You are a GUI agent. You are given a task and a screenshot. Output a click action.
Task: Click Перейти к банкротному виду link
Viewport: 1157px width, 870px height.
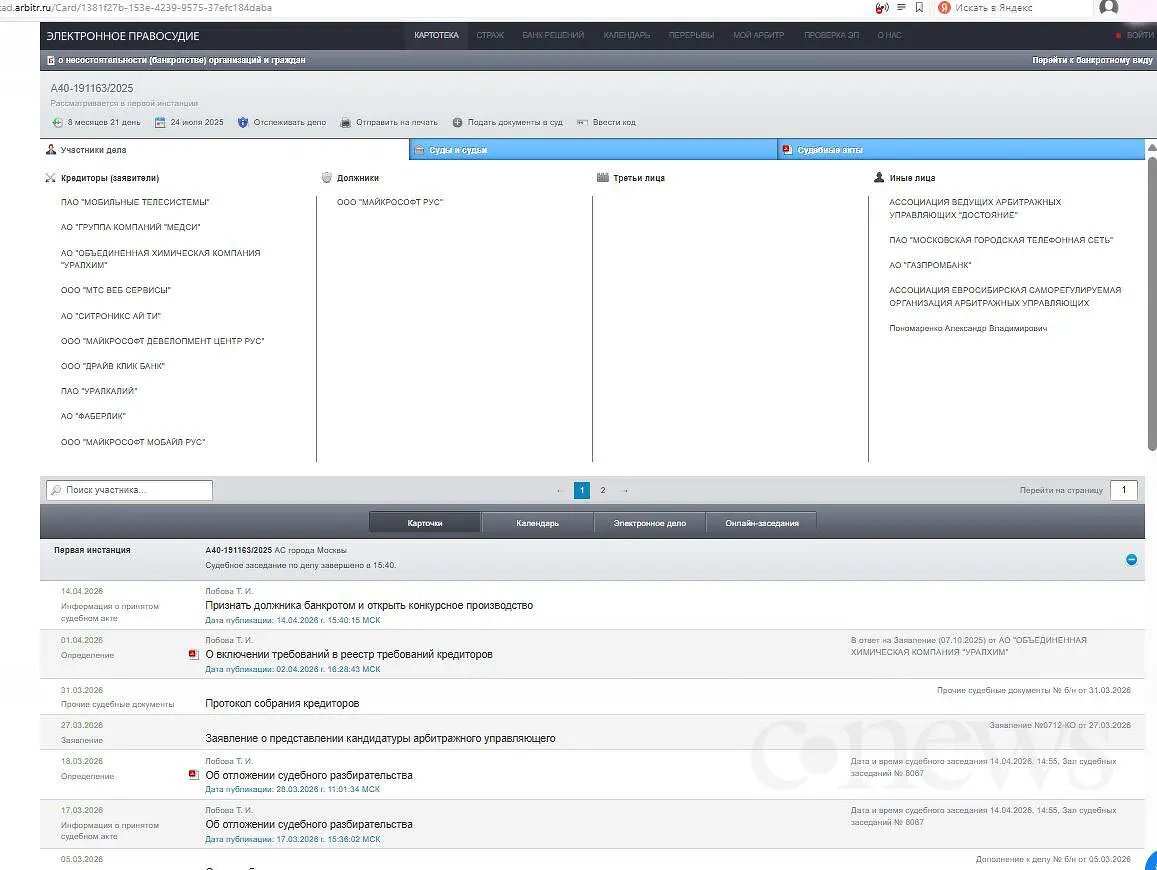click(x=1092, y=60)
